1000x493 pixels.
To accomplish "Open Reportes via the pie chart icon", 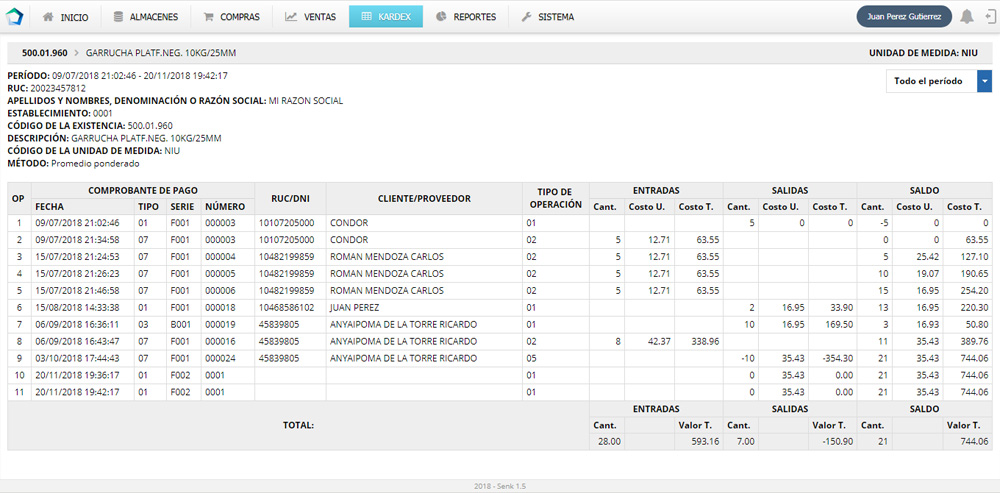I will pos(441,17).
